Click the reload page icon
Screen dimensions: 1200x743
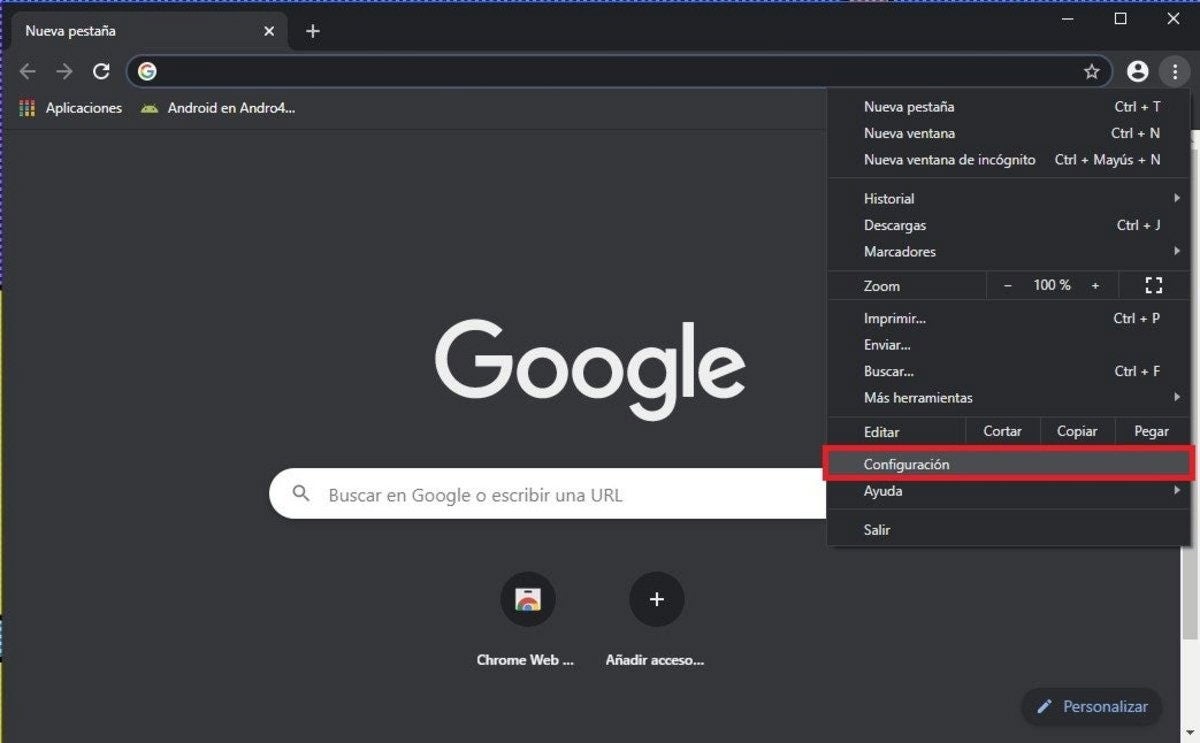pos(101,71)
